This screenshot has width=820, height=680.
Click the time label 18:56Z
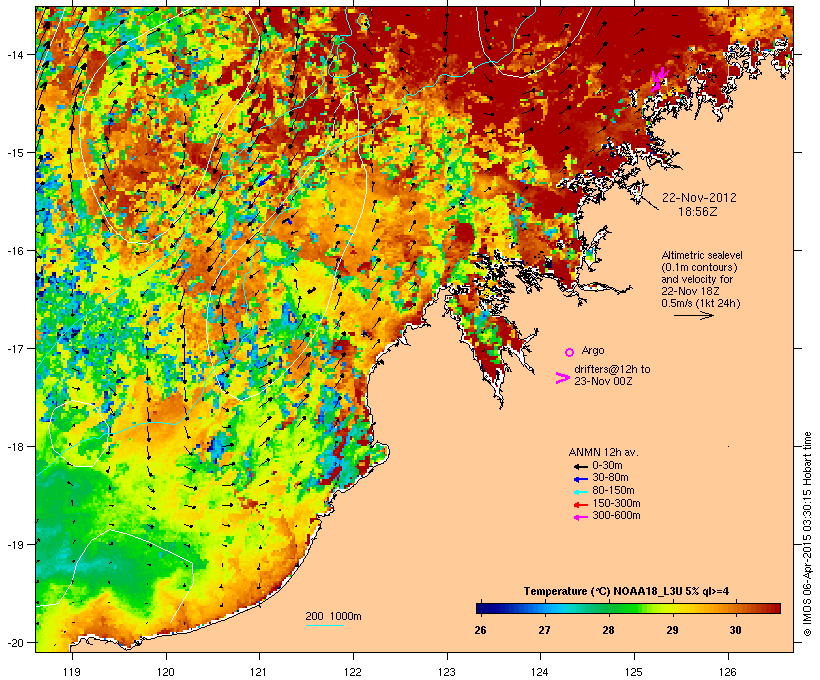click(x=698, y=211)
